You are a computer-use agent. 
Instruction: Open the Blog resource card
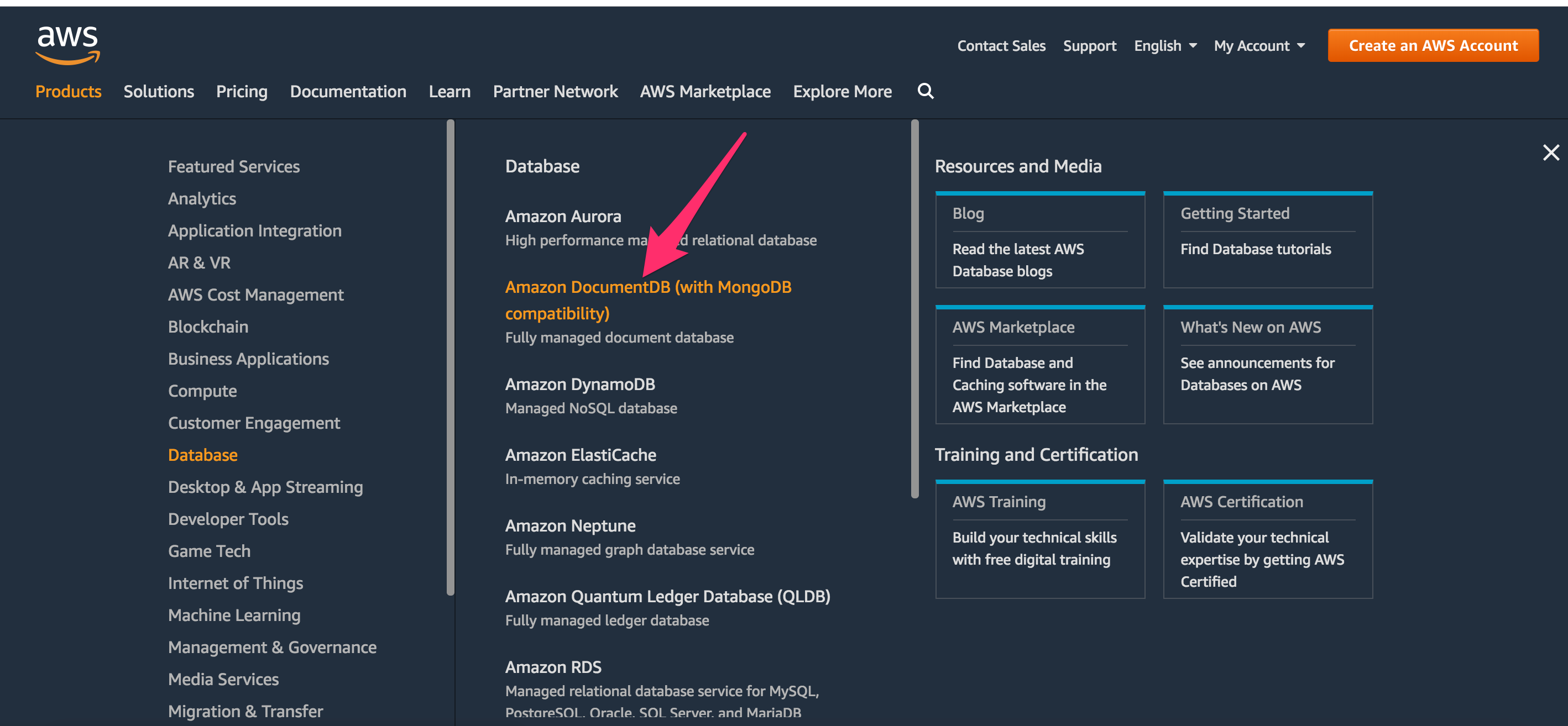pos(1039,240)
